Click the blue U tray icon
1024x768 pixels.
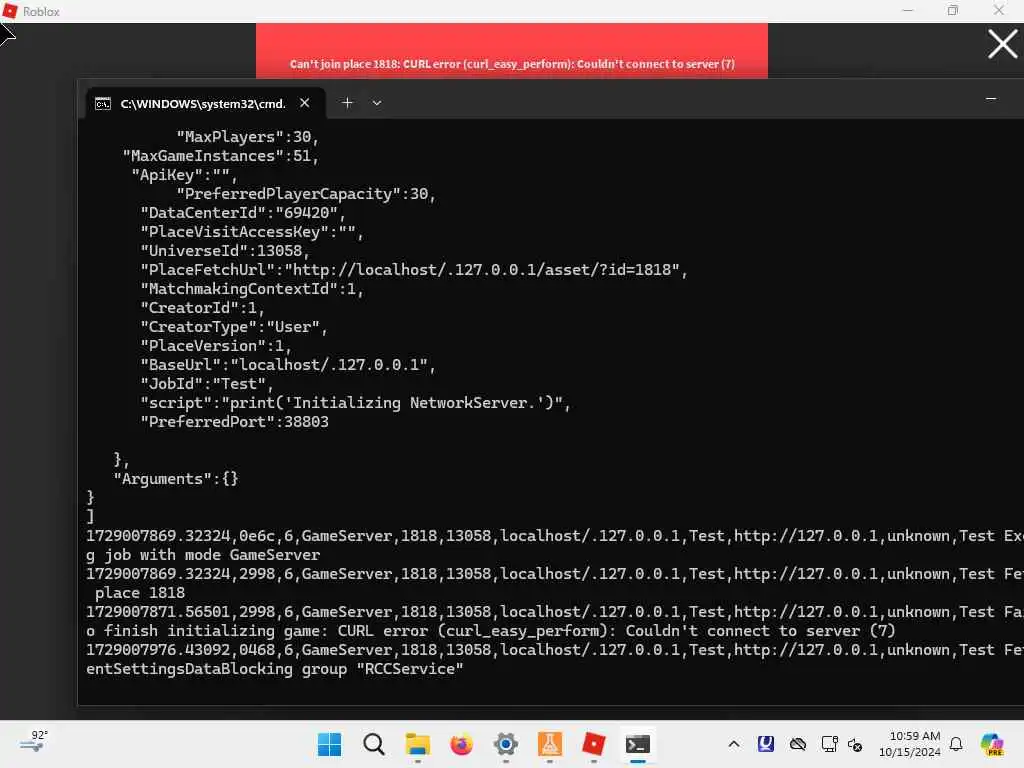[765, 744]
